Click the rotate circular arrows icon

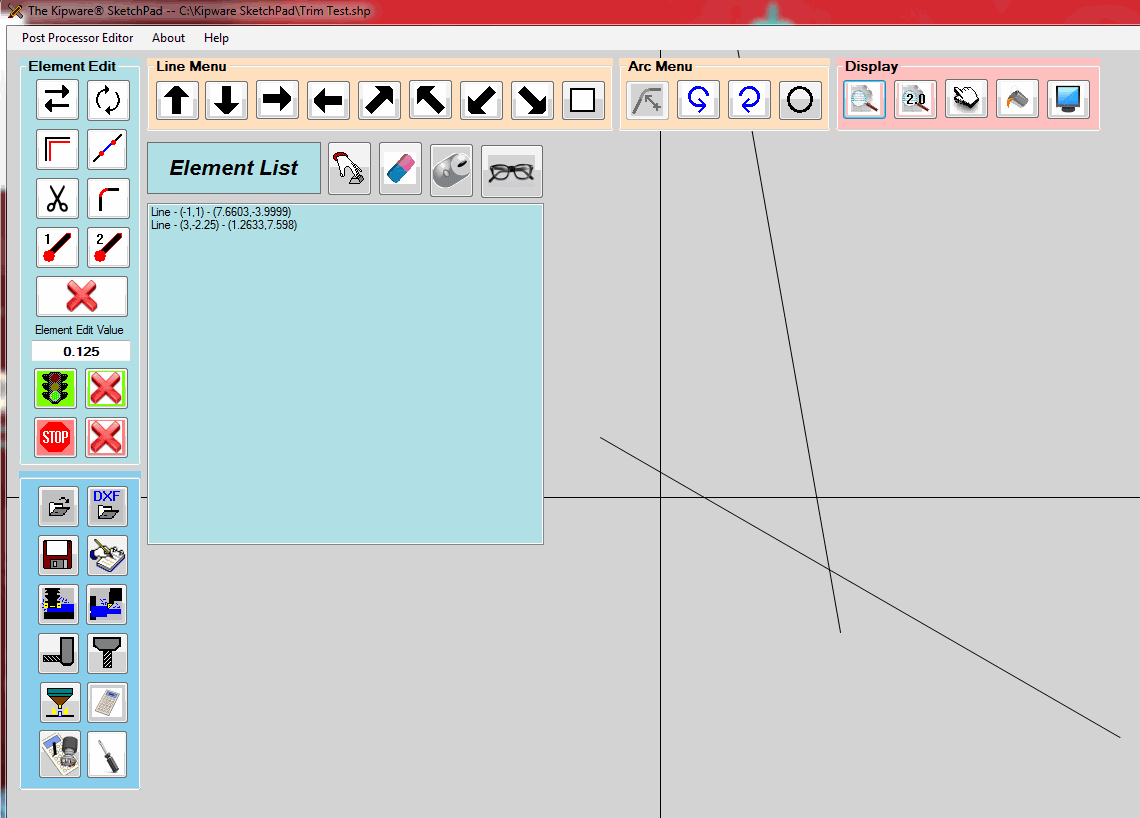108,100
